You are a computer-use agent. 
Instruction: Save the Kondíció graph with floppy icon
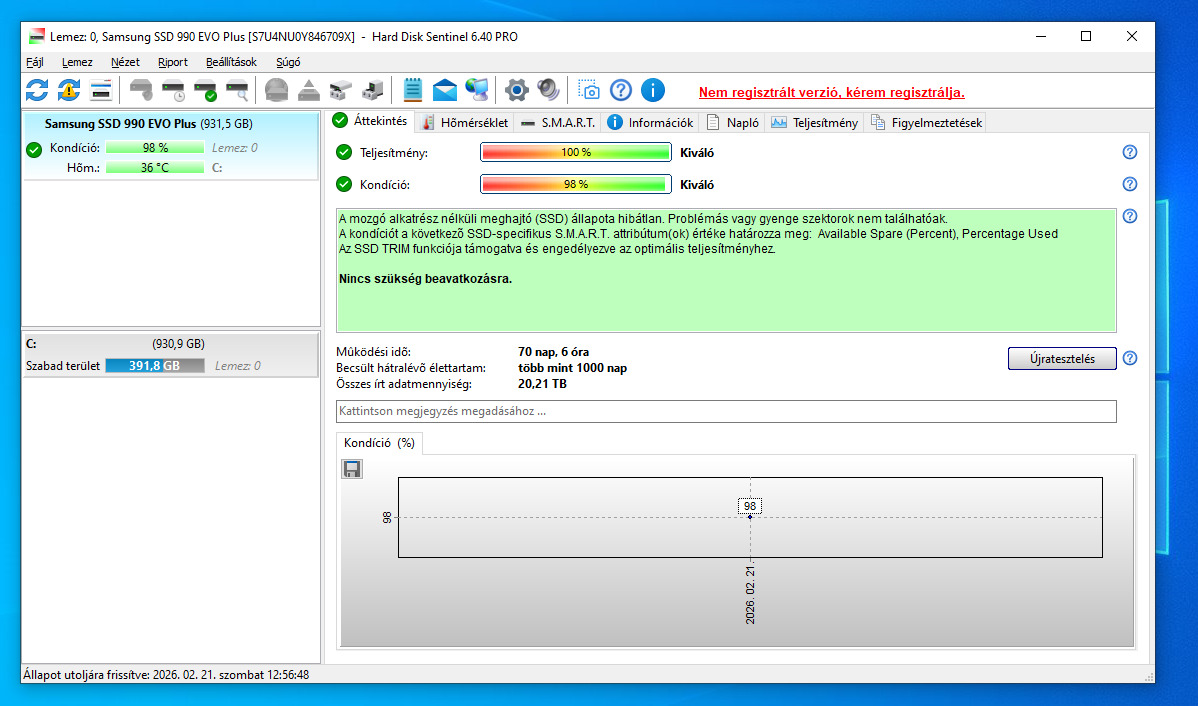pos(351,469)
